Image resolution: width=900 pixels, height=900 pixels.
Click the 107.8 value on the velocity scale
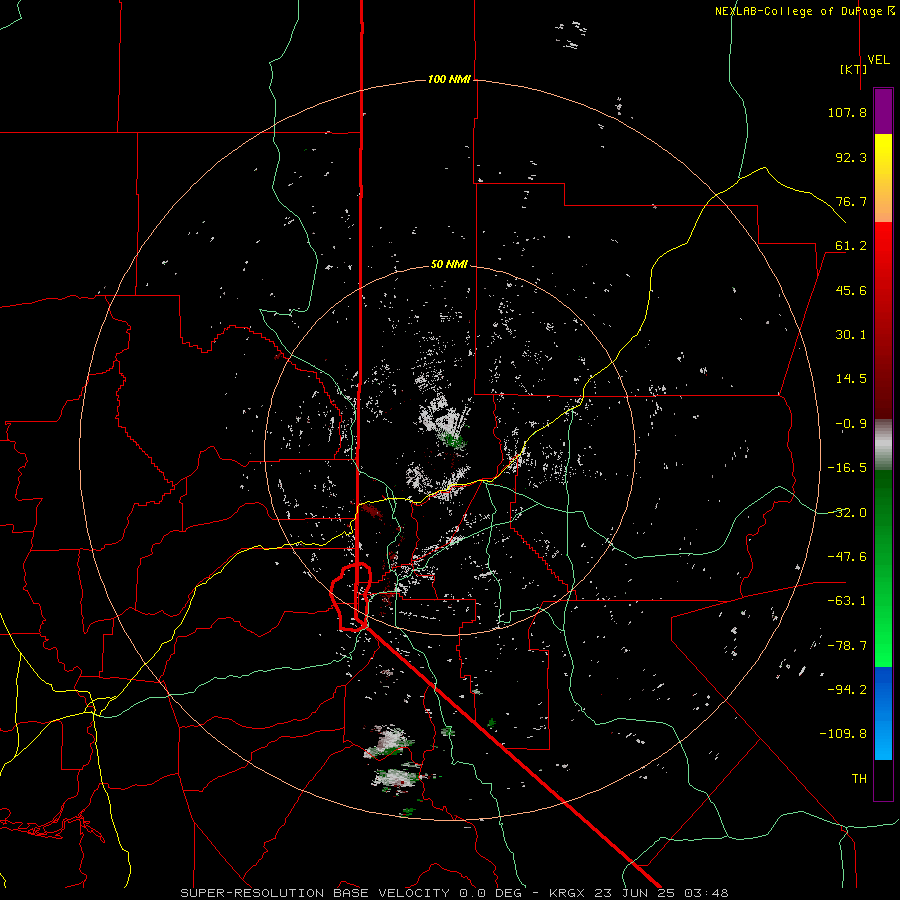[847, 112]
